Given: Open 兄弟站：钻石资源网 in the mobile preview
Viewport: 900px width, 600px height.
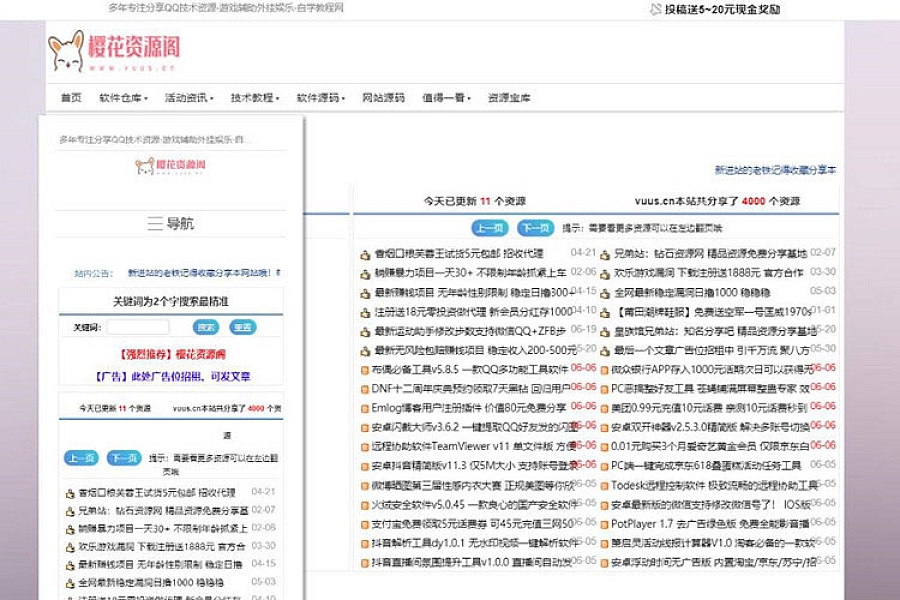Looking at the screenshot, I should click(163, 510).
